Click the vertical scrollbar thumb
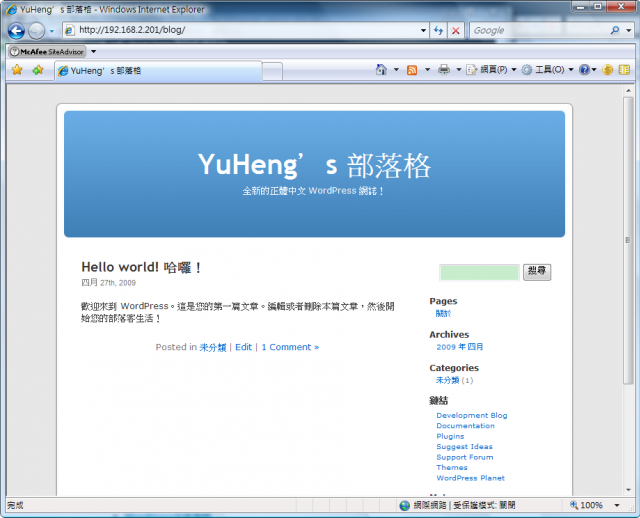 pos(628,240)
